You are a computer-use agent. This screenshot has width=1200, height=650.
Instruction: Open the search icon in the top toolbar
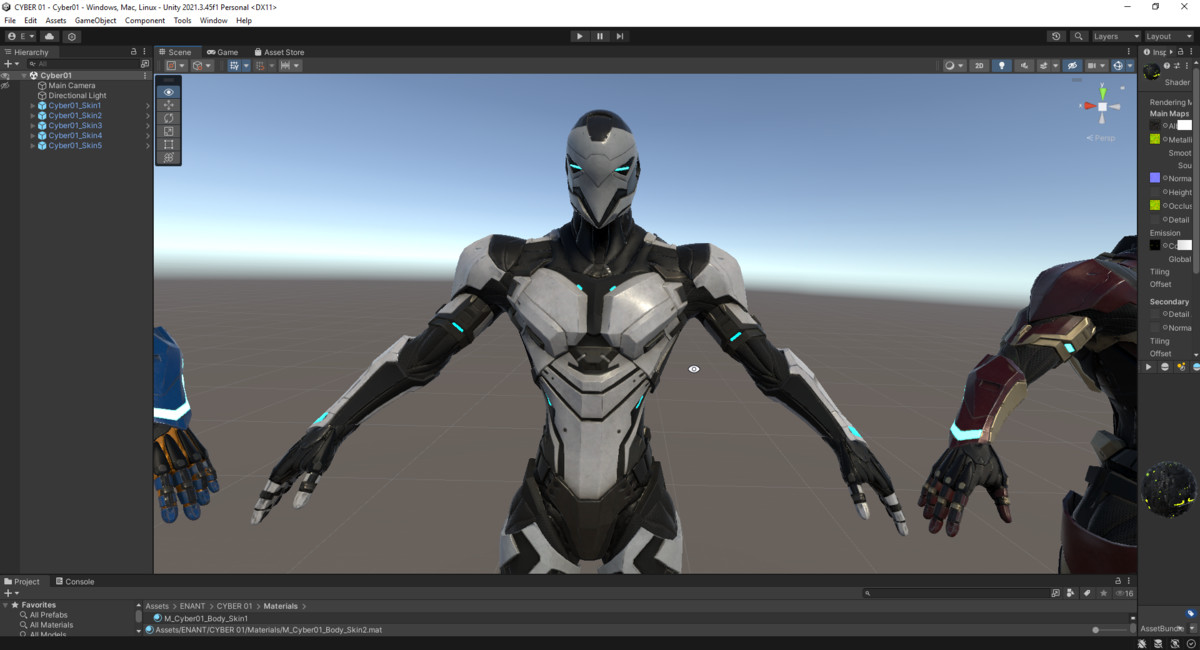click(x=1078, y=36)
